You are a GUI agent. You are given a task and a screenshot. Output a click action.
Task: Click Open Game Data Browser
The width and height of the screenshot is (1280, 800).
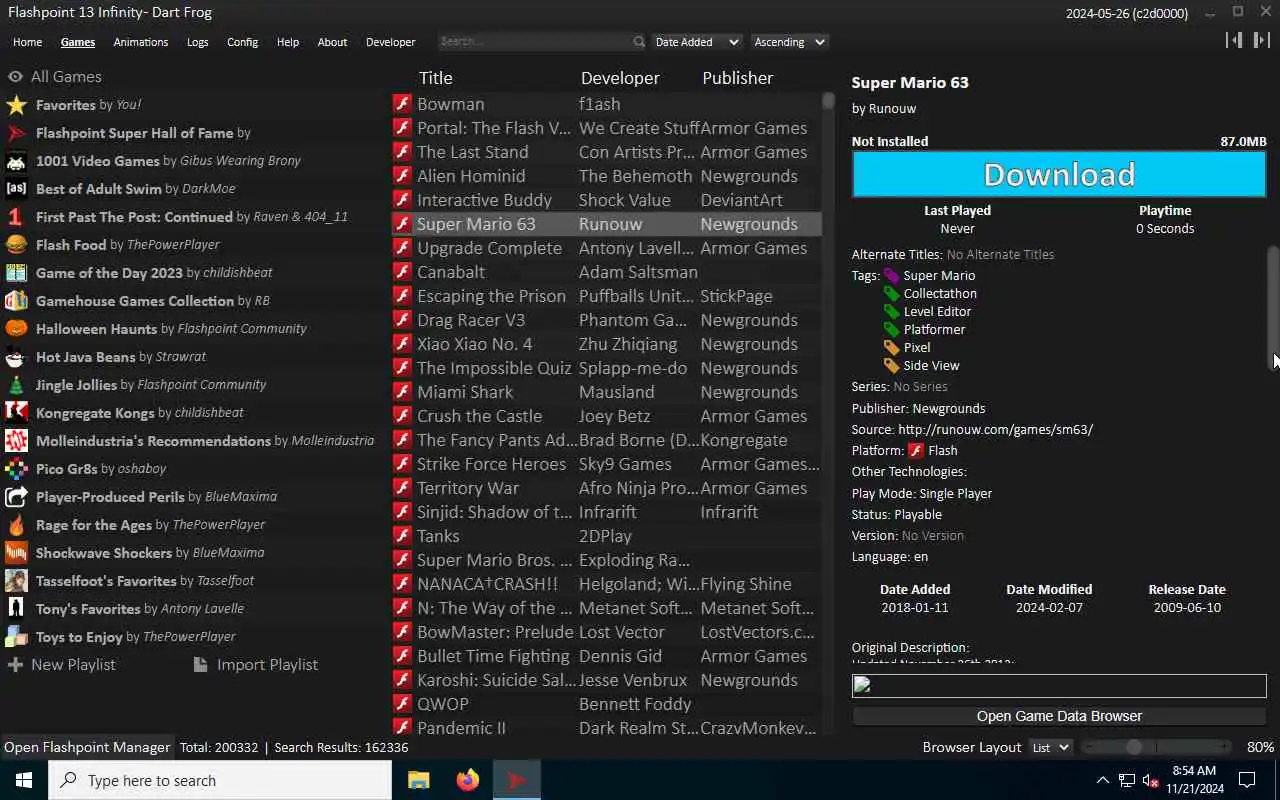[1059, 716]
